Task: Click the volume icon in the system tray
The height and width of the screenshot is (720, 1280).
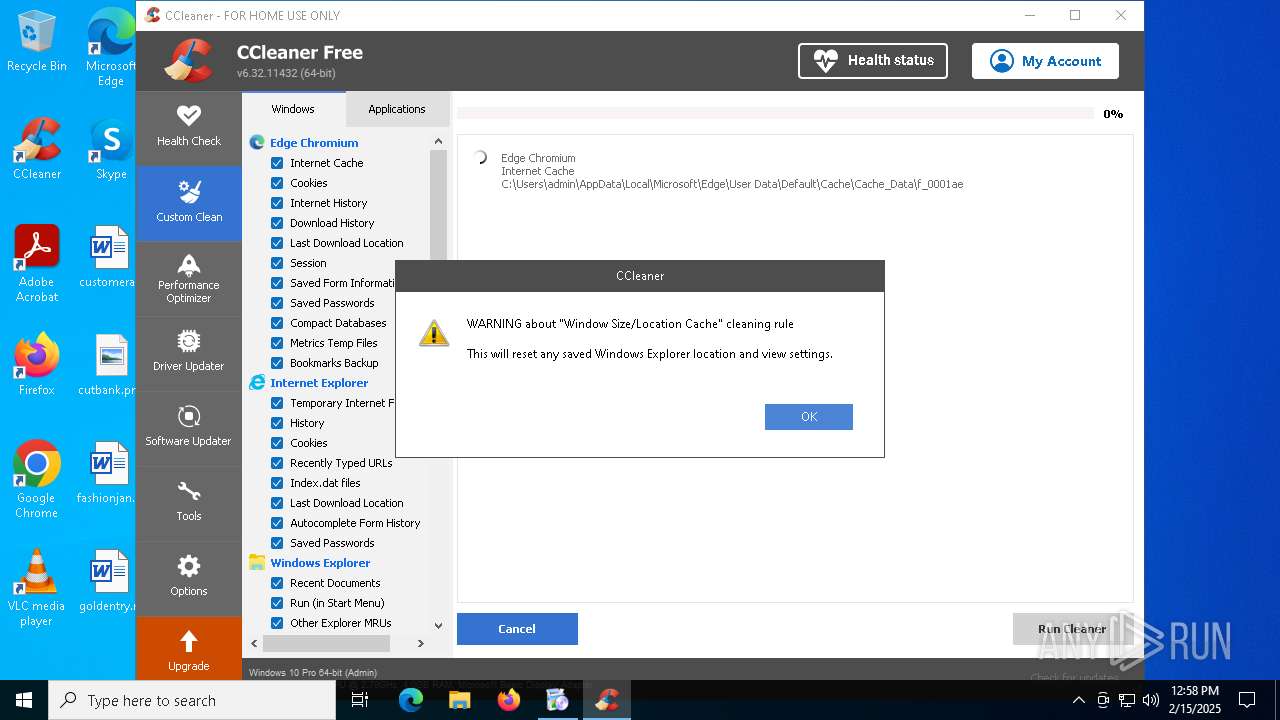Action: (1150, 700)
